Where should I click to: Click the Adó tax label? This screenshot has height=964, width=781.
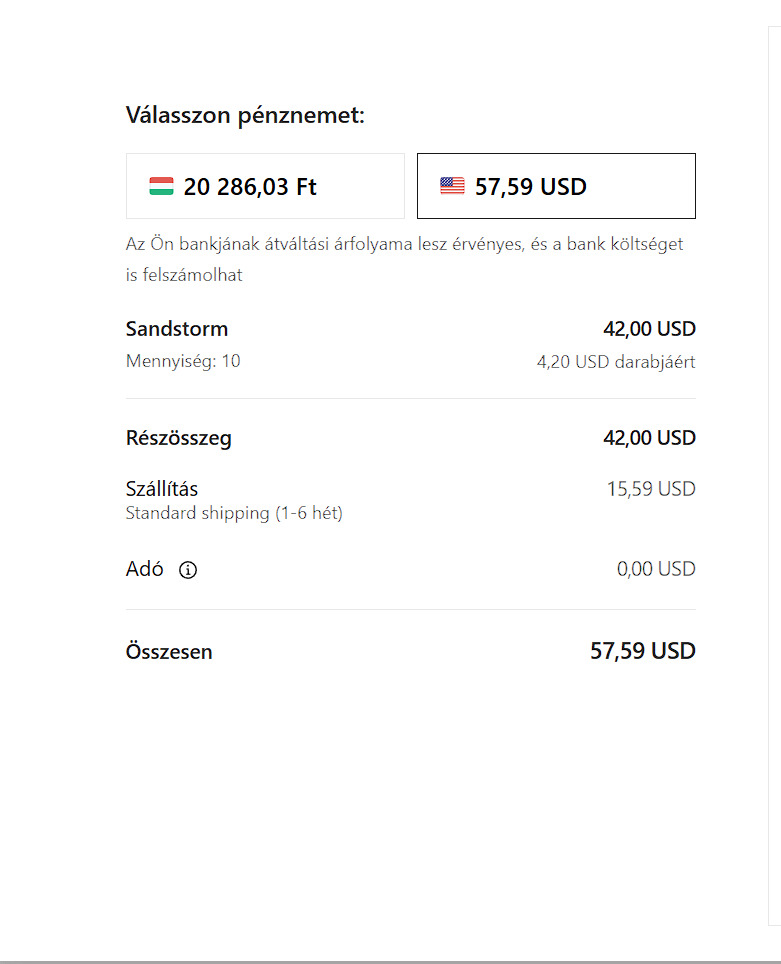[144, 569]
